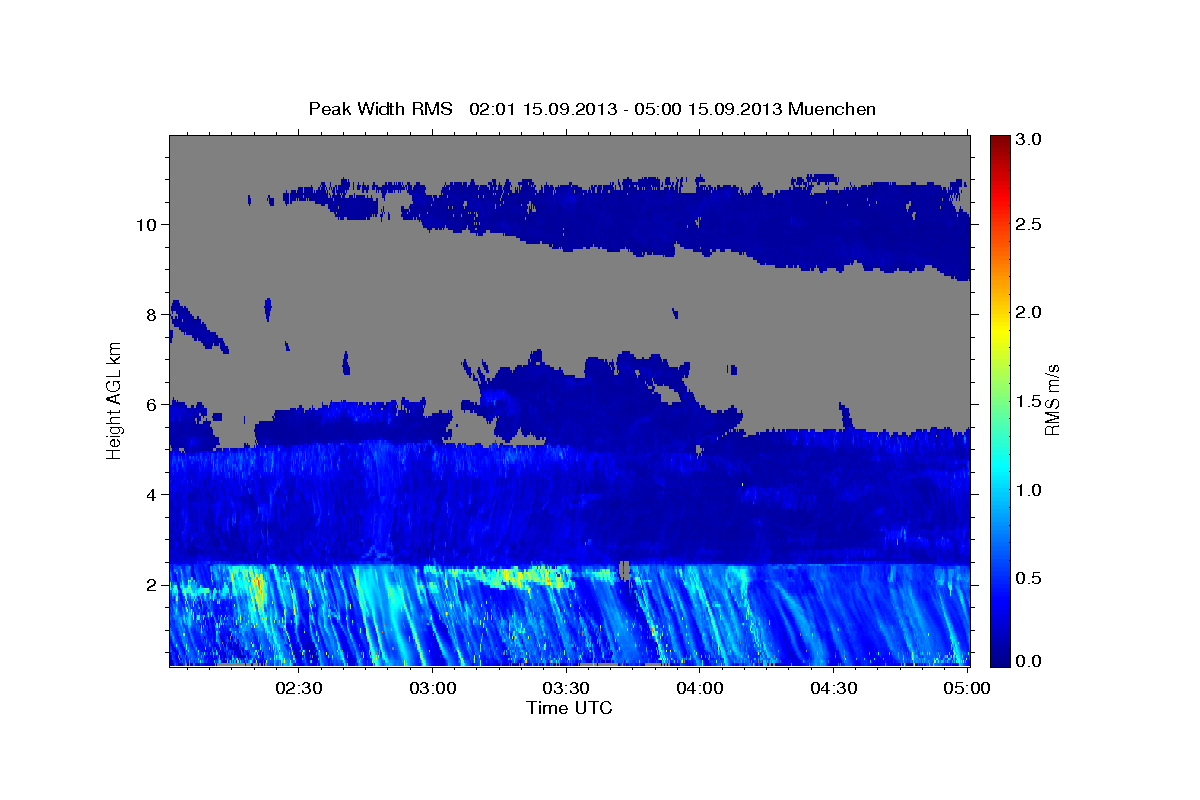Click the 04:30 time tick label

coord(833,688)
